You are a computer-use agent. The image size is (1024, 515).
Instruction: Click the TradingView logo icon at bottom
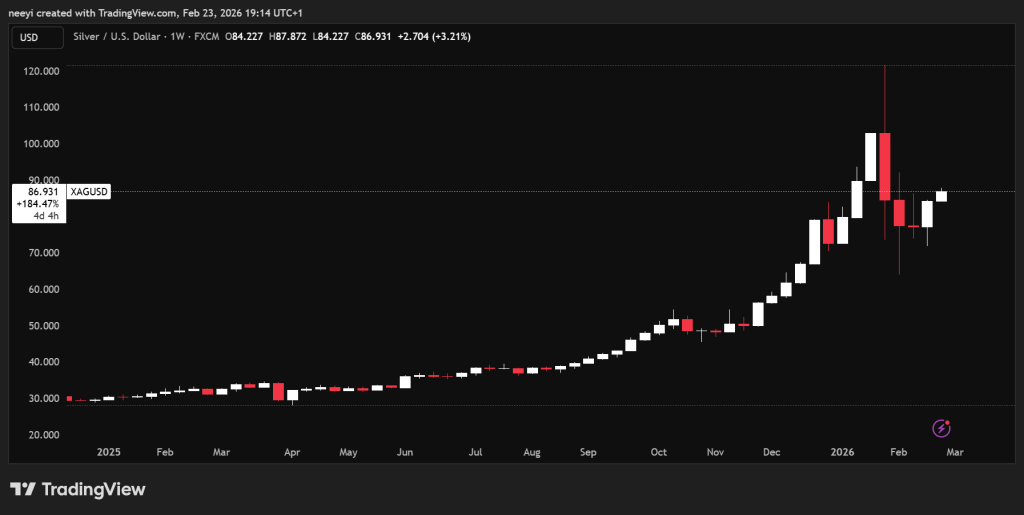pos(23,489)
